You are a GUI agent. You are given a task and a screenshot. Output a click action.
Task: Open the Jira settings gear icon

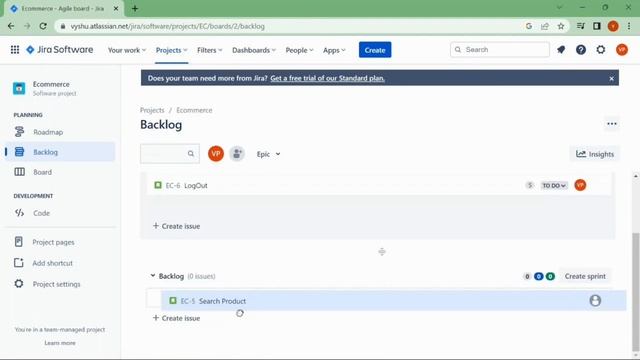click(601, 50)
